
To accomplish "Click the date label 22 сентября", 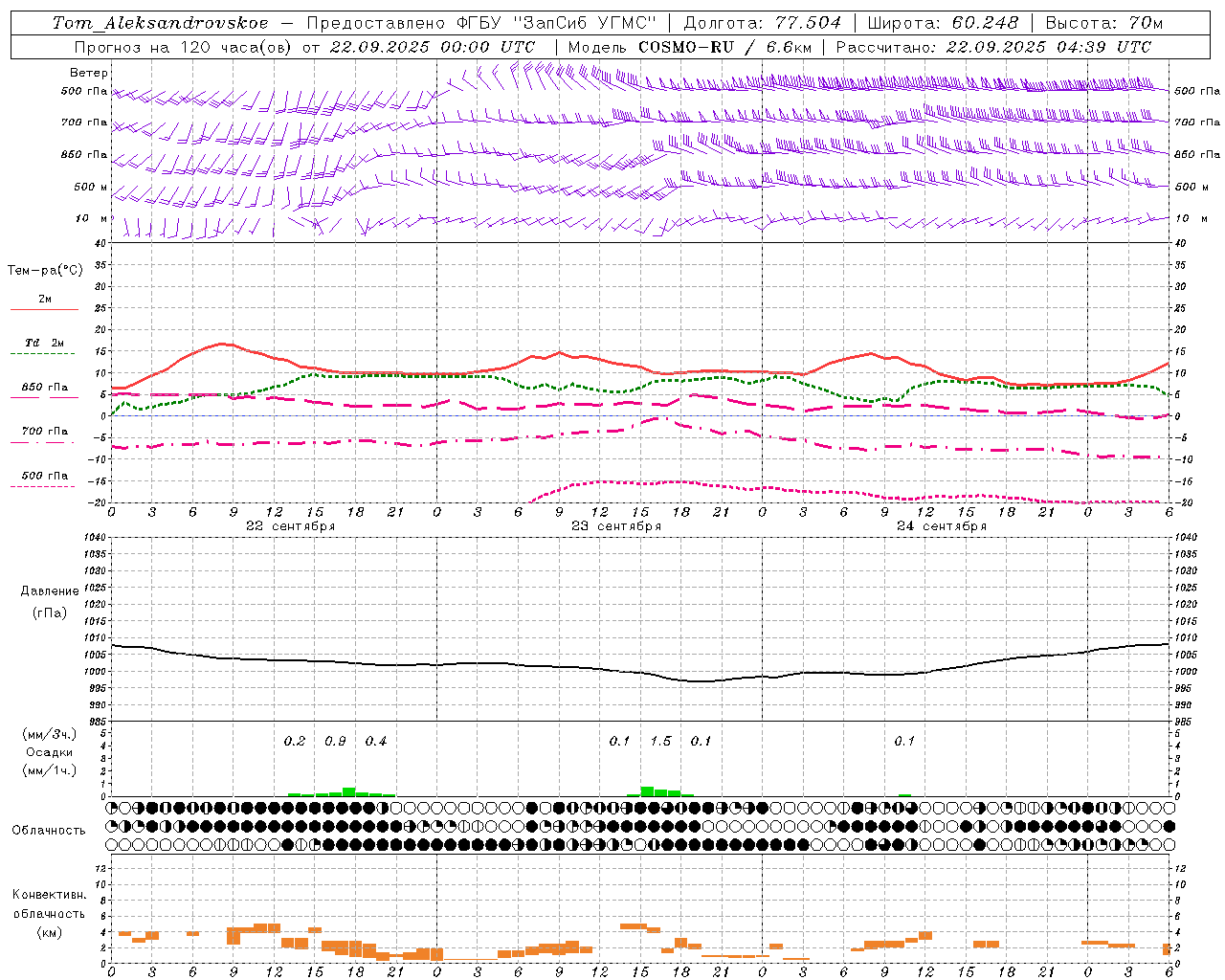I will tap(291, 526).
